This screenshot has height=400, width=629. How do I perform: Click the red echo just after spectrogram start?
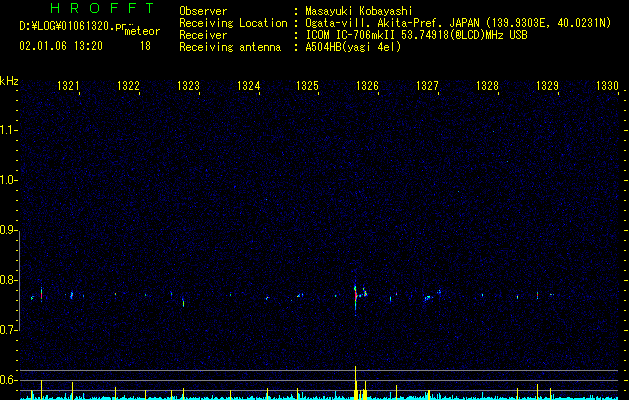[41, 294]
